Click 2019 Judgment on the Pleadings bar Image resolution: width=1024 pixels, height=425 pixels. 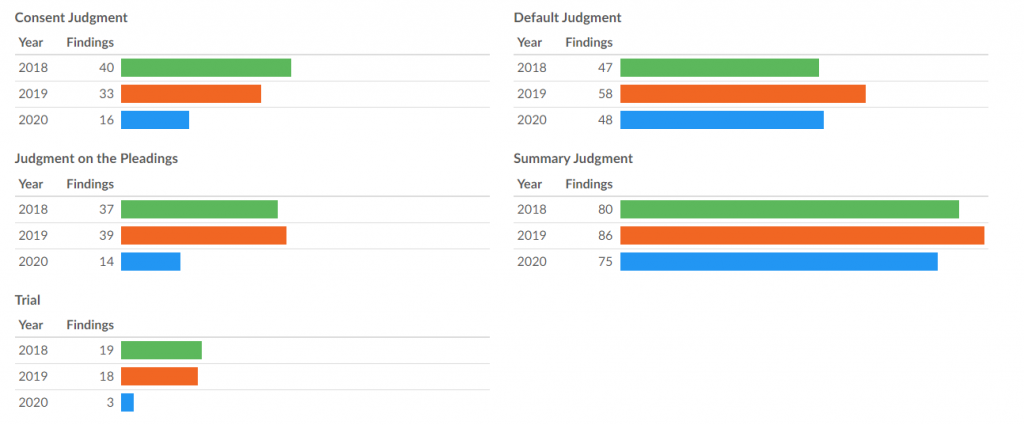[203, 236]
